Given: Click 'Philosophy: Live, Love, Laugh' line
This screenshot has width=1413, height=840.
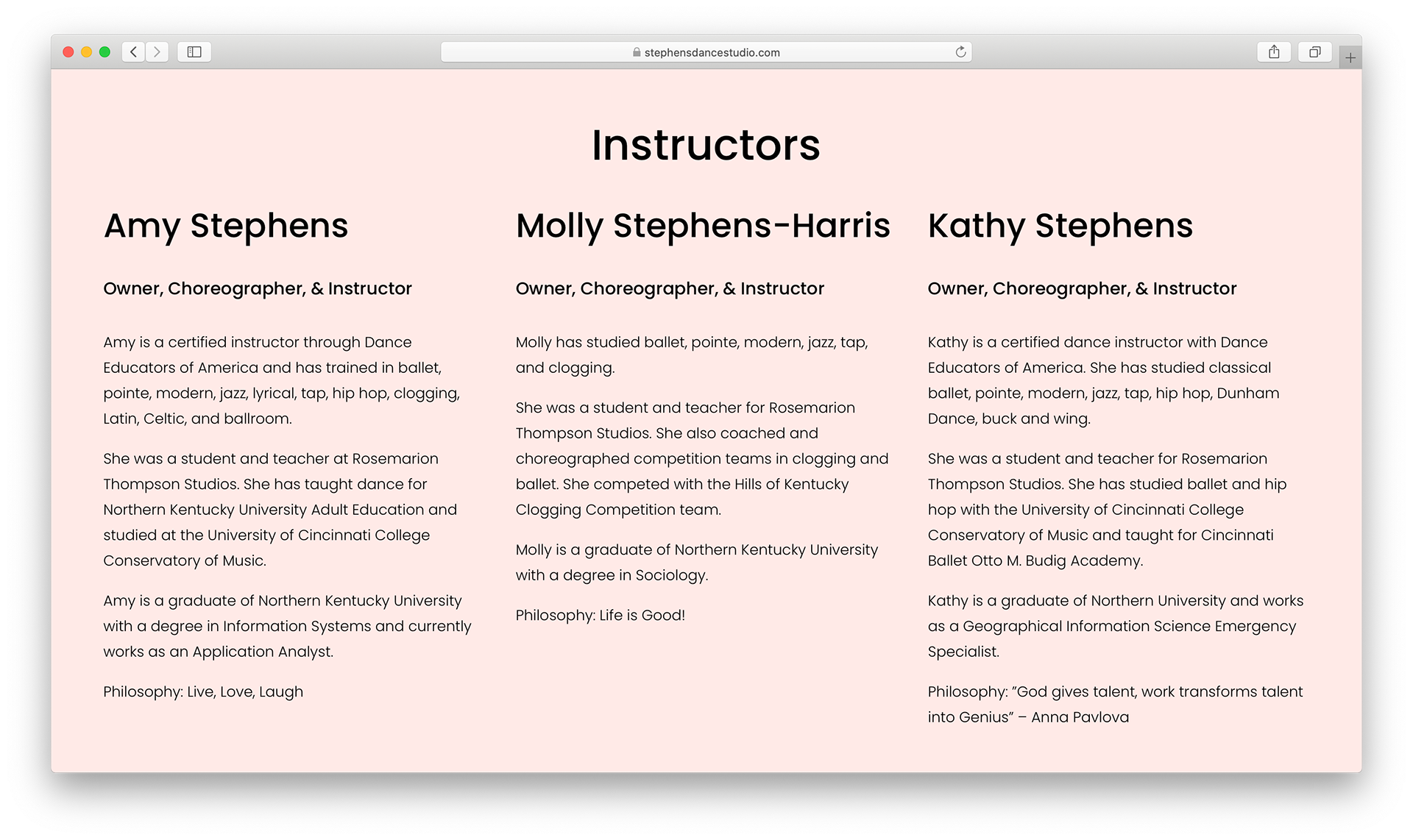Looking at the screenshot, I should (203, 692).
